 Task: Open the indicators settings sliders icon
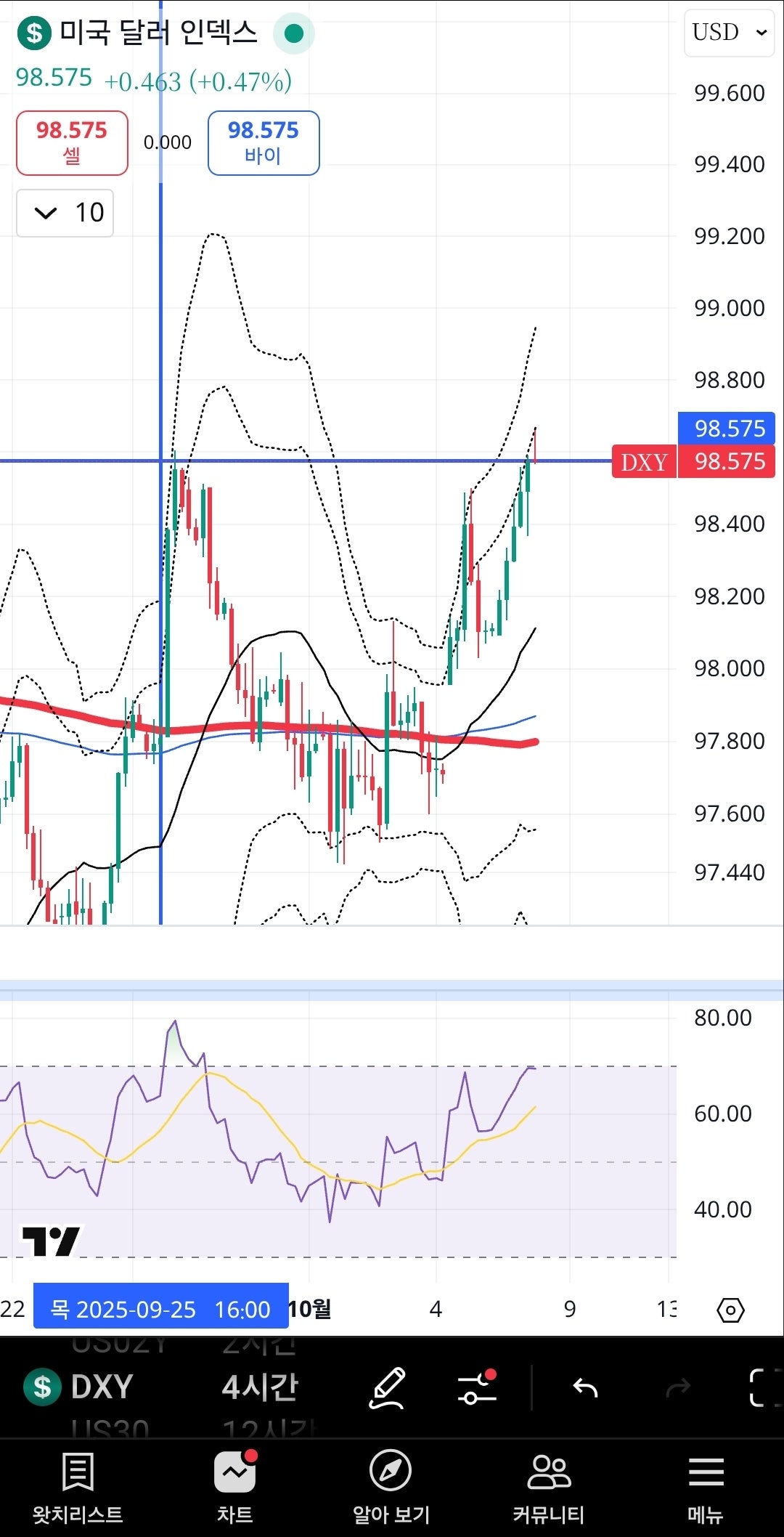tap(477, 1387)
